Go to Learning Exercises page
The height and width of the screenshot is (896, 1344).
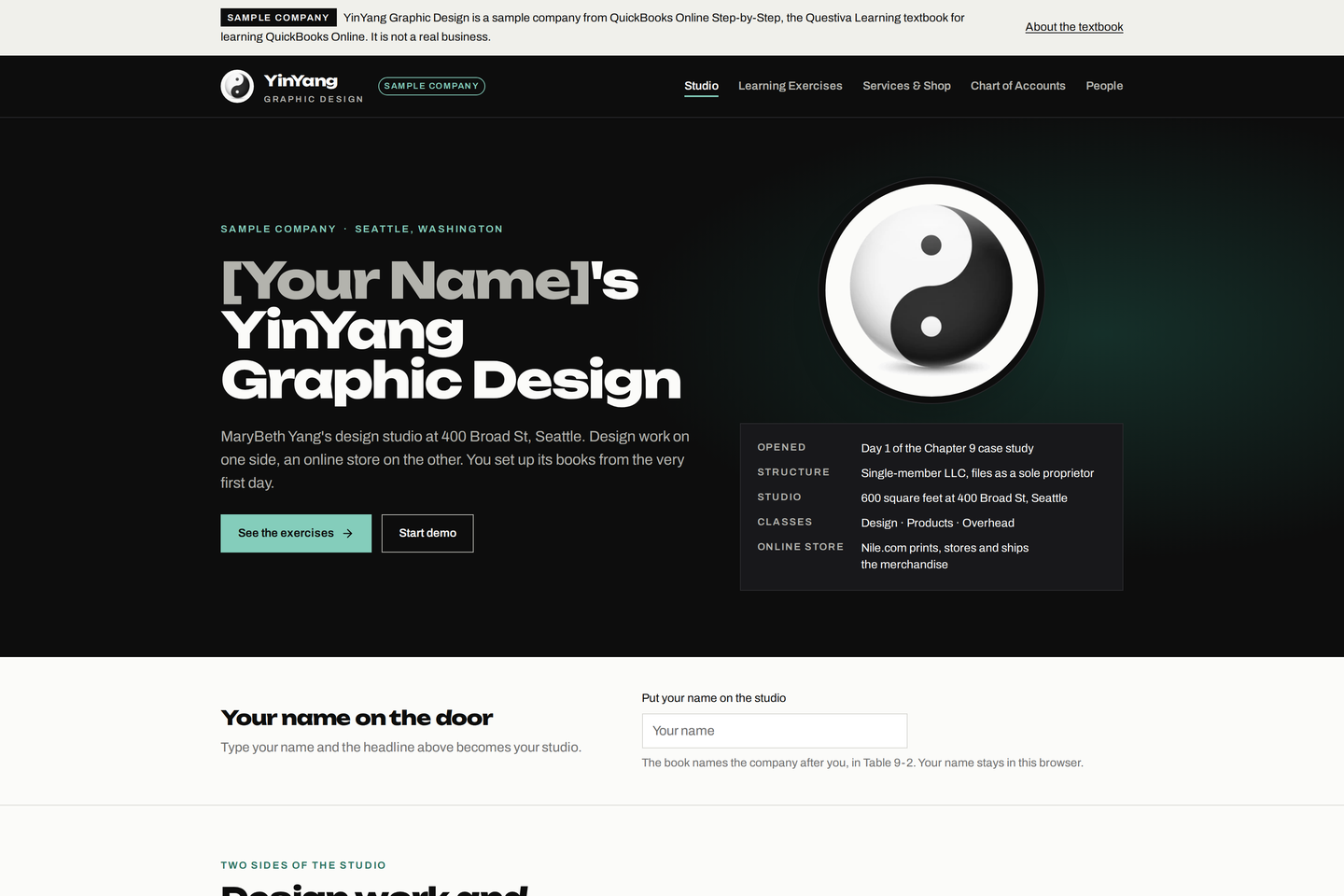pyautogui.click(x=791, y=86)
